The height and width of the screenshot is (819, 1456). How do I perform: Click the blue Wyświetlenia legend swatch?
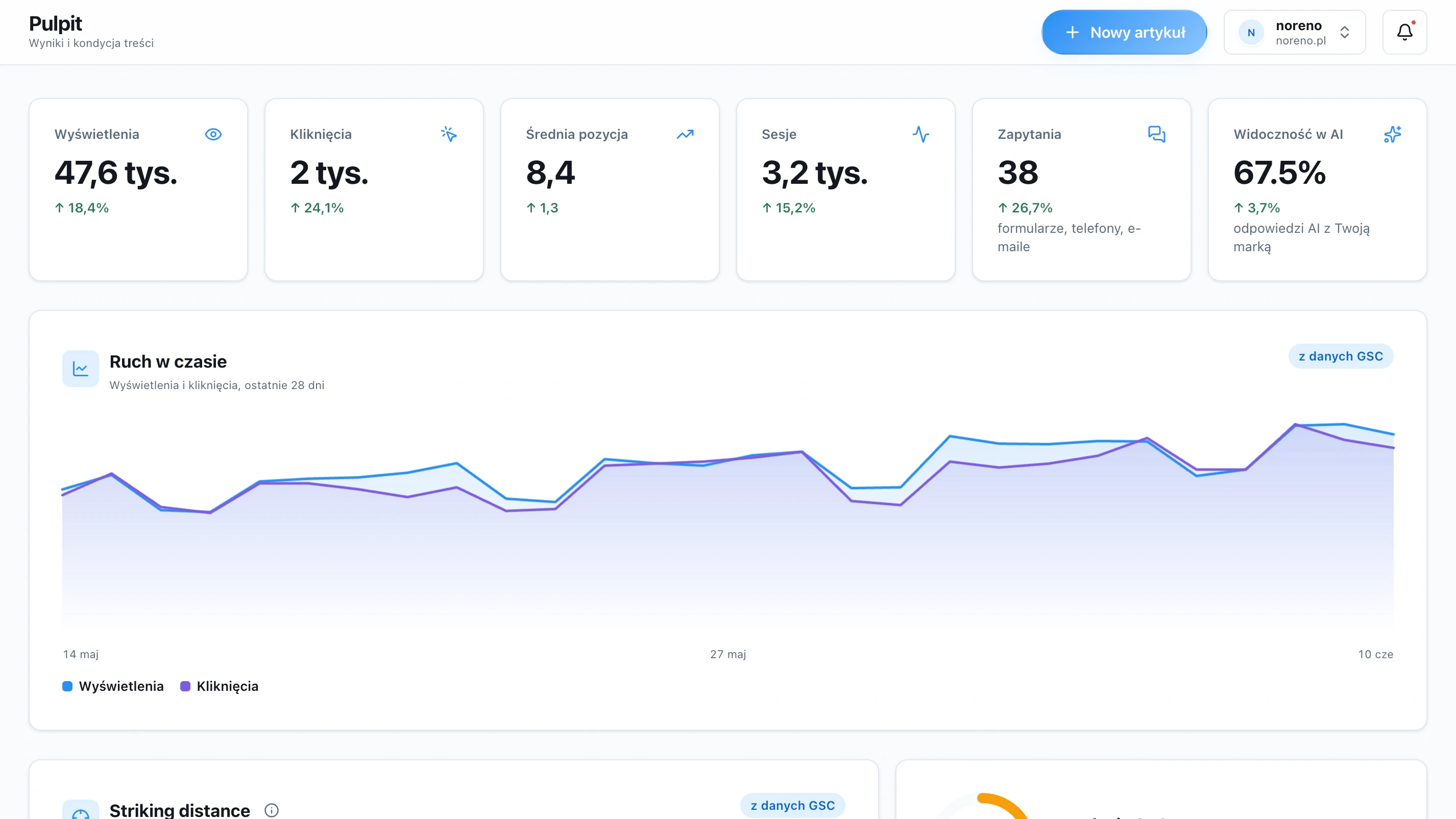(x=67, y=686)
